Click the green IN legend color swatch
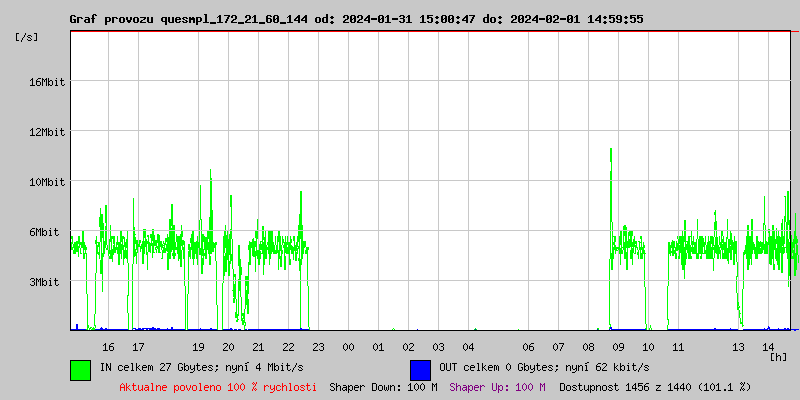The height and width of the screenshot is (400, 800). click(80, 369)
